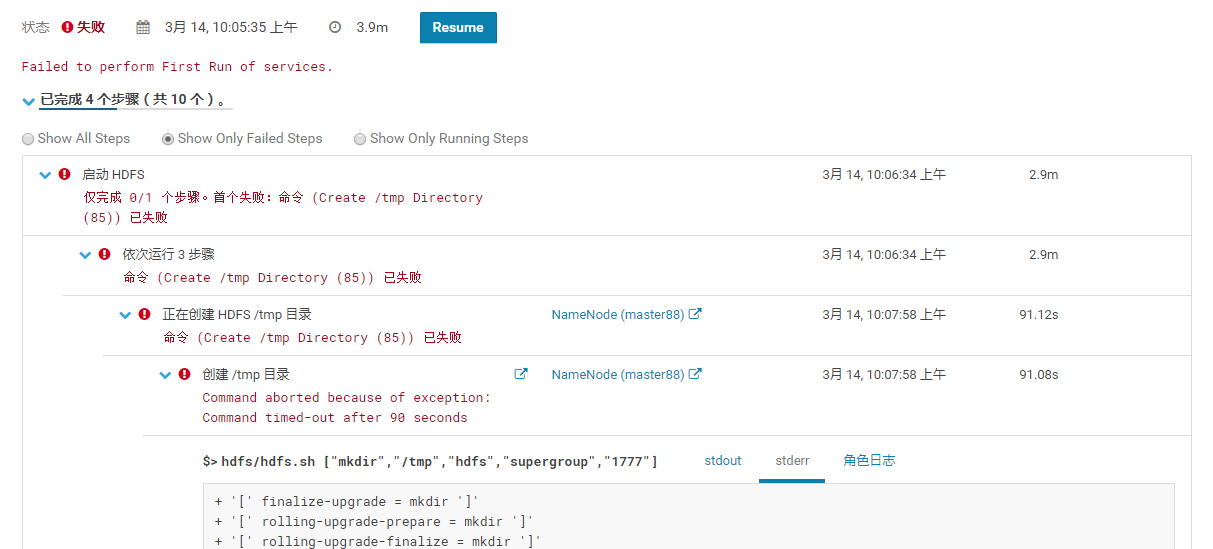Screen dimensions: 1213x549
Task: Switch to the 角色日志 tab
Action: [x=869, y=461]
